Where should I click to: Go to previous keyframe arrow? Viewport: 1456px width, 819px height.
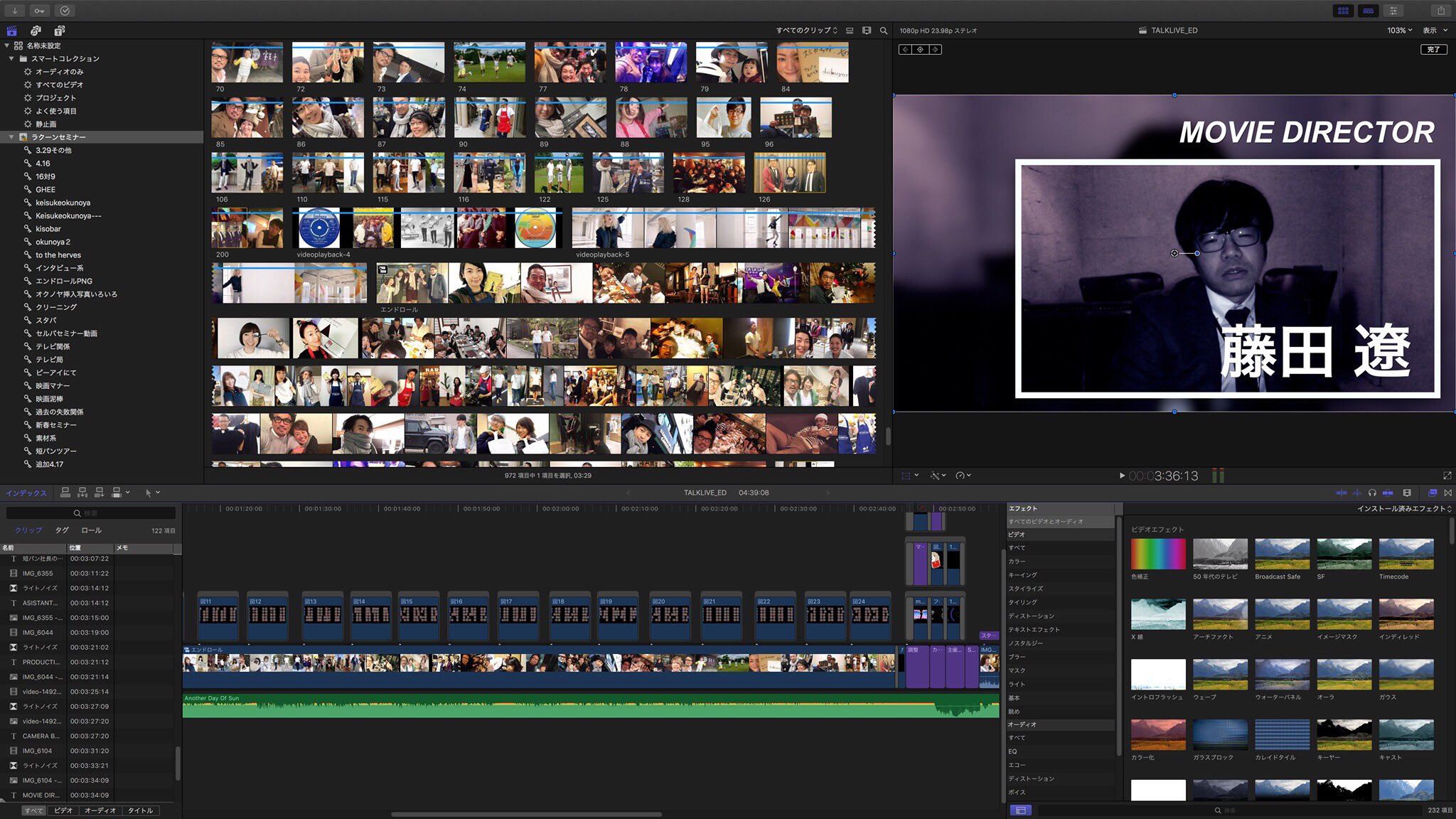(905, 50)
